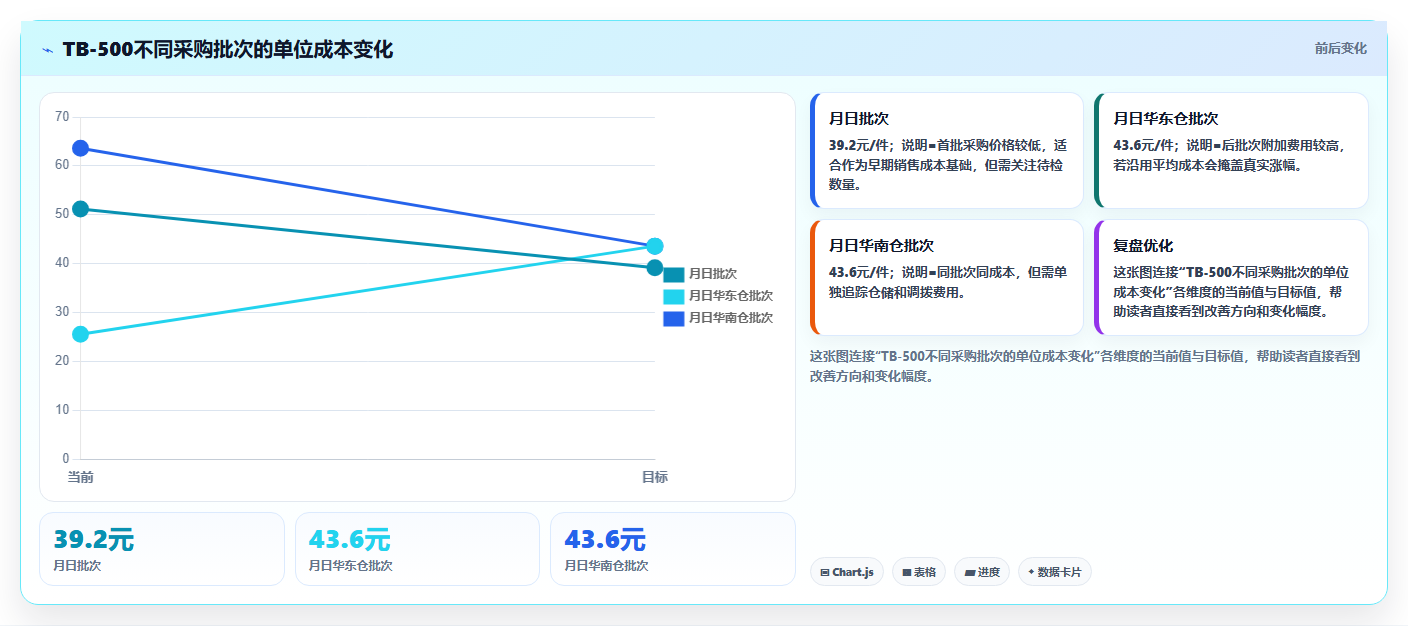Click the 60 y-axis tick label
The image size is (1408, 626).
point(62,165)
